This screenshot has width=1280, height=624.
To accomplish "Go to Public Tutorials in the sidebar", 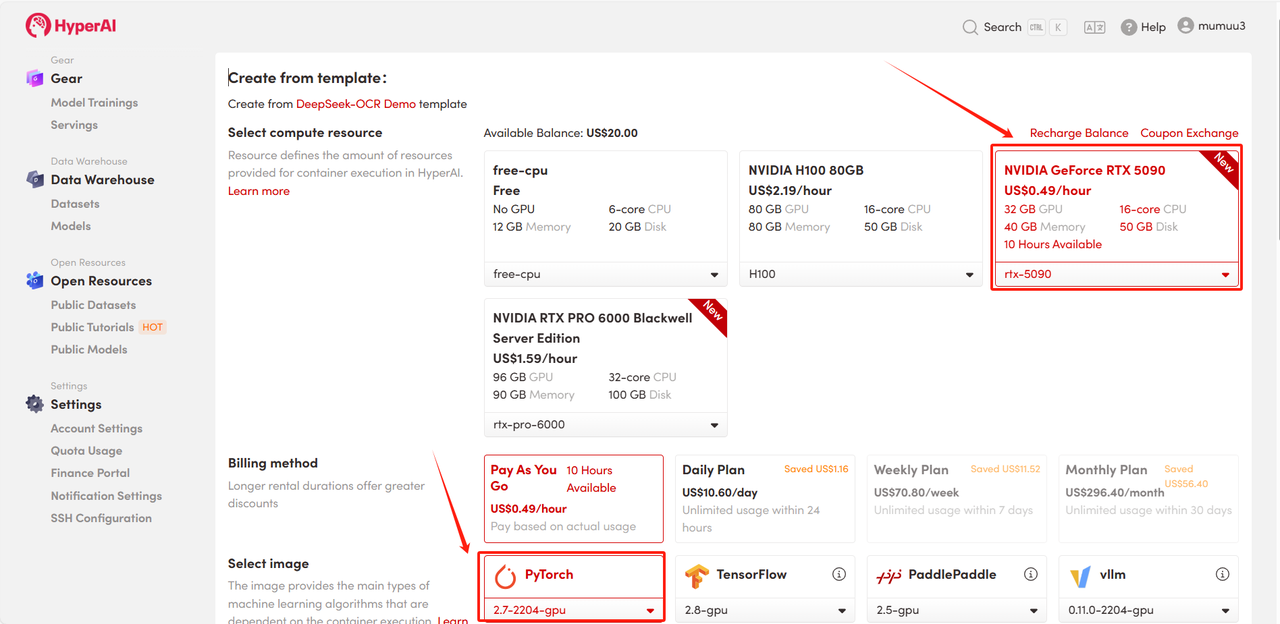I will click(x=92, y=327).
